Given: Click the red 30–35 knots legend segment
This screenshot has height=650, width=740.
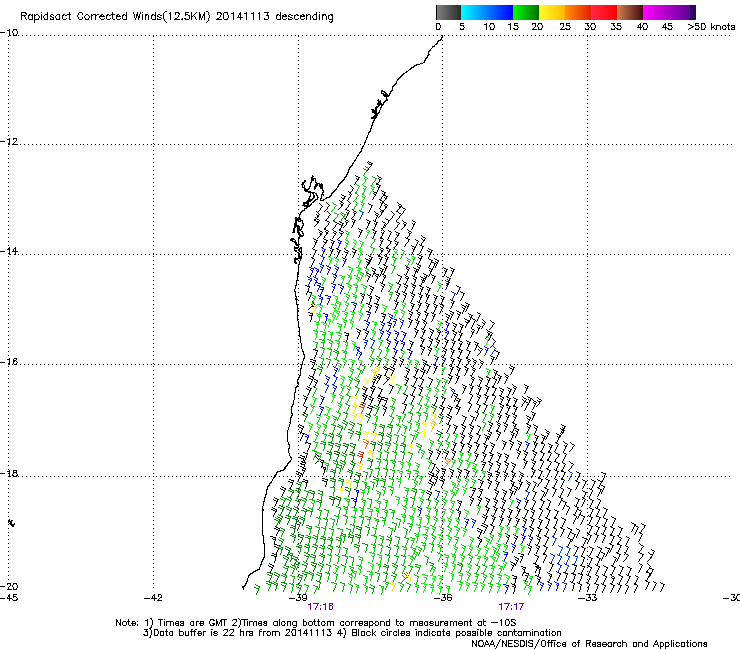Looking at the screenshot, I should [604, 12].
